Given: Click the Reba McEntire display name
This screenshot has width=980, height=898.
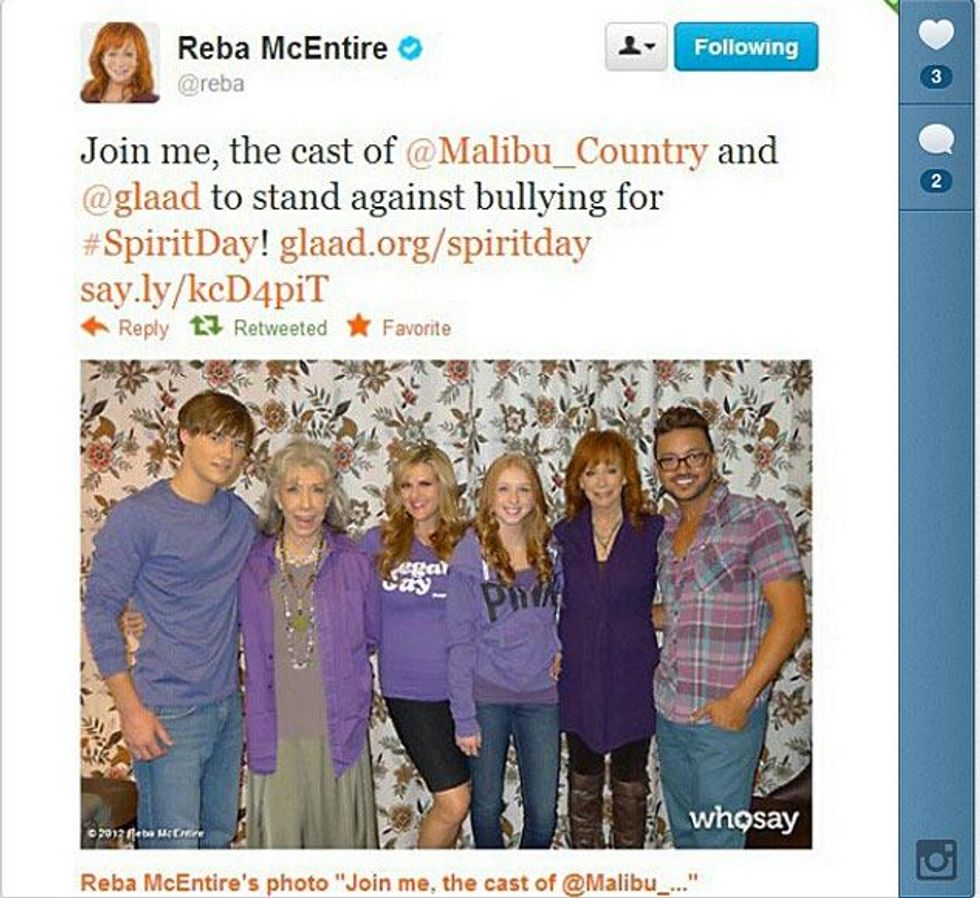Looking at the screenshot, I should [x=282, y=49].
